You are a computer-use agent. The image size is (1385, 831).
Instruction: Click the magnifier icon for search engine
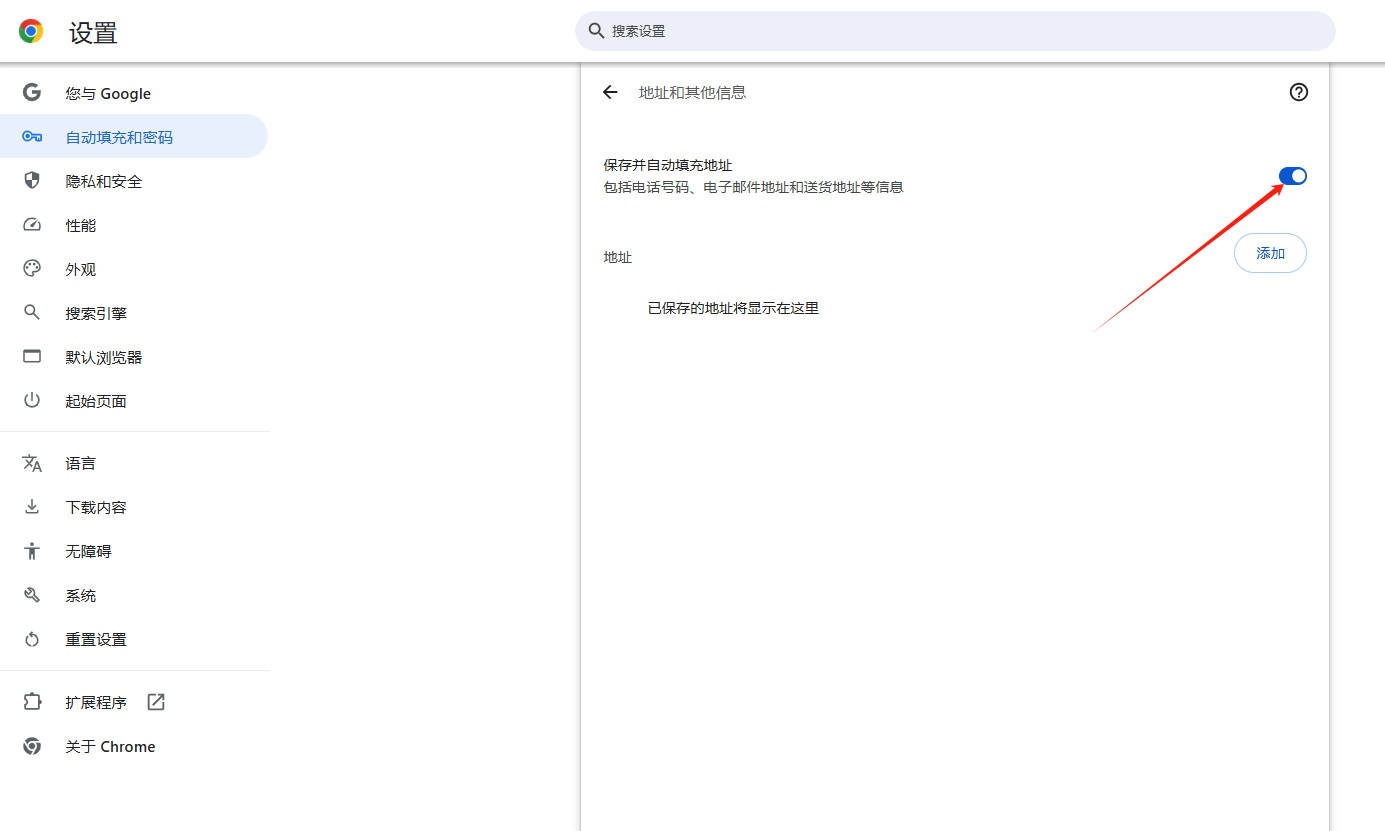click(x=32, y=313)
